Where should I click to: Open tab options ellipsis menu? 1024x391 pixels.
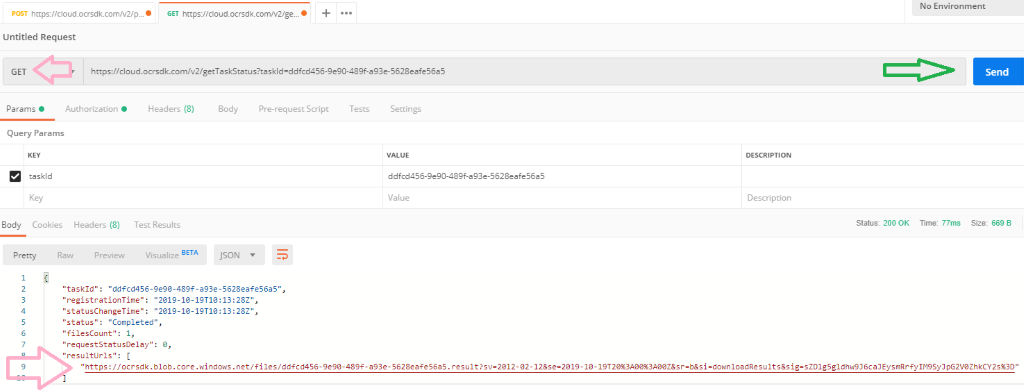click(x=347, y=13)
